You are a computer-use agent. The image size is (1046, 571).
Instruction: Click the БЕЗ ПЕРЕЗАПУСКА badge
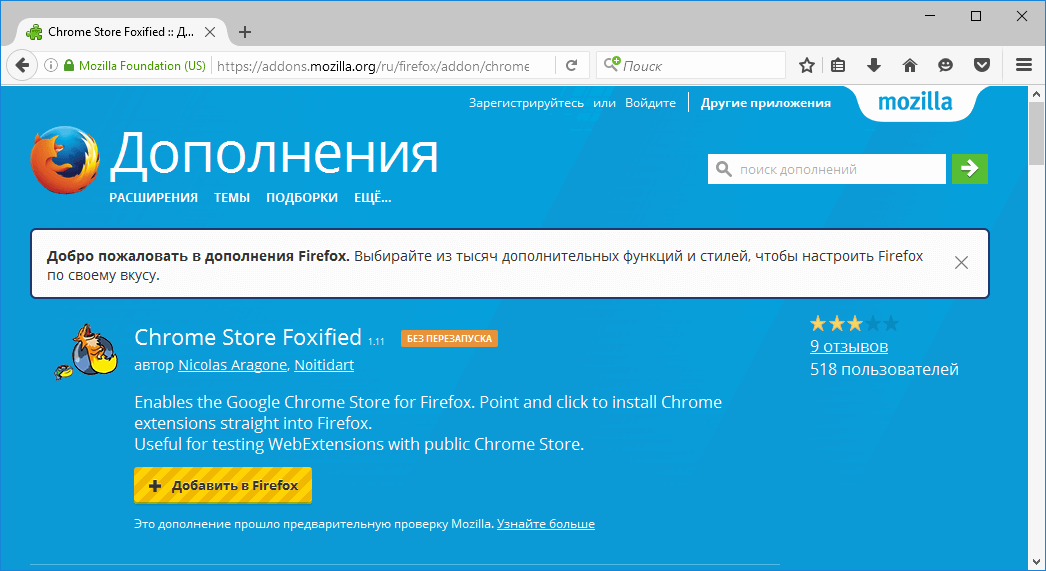pyautogui.click(x=449, y=339)
